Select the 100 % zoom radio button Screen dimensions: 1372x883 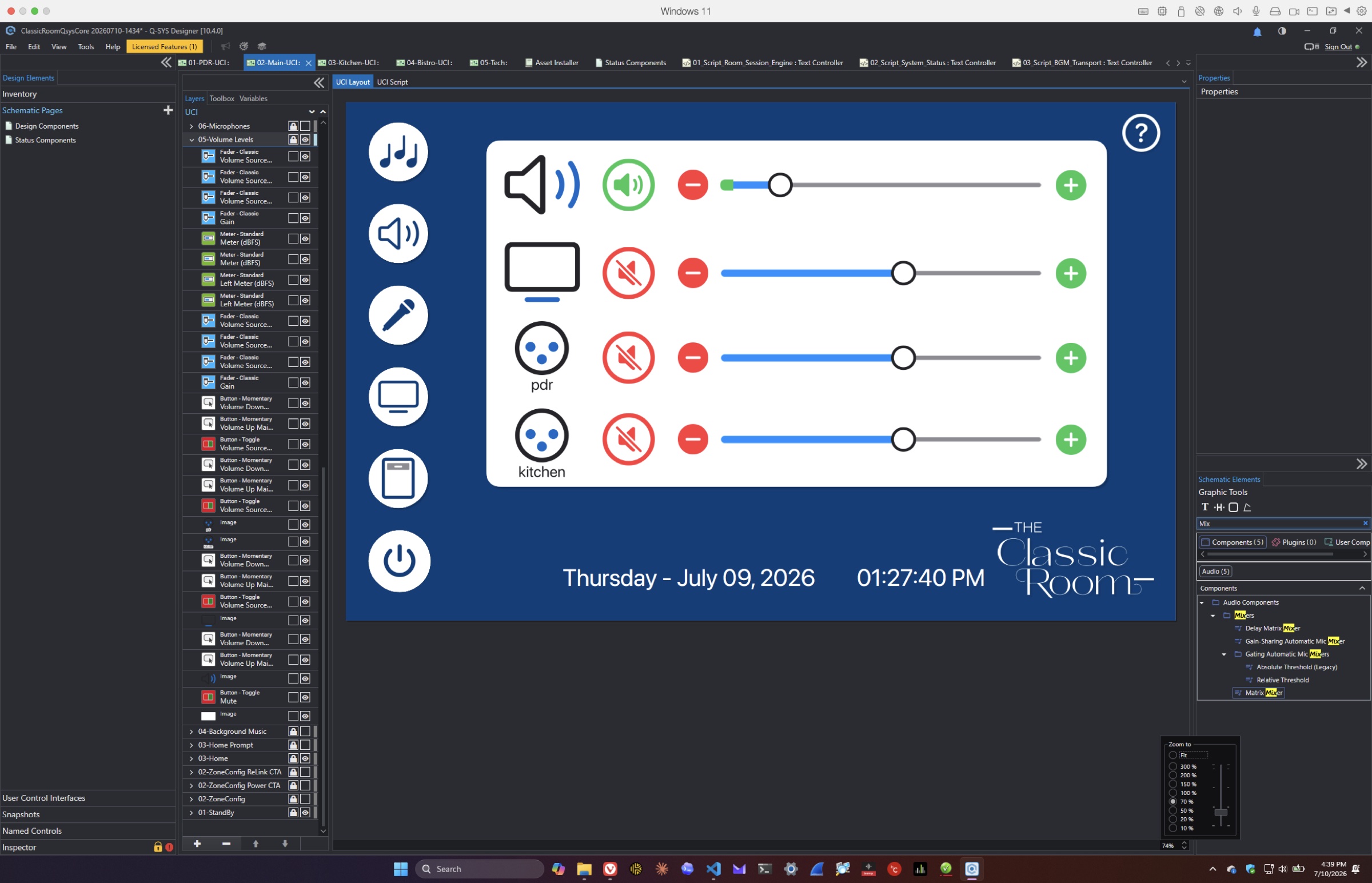(1173, 793)
